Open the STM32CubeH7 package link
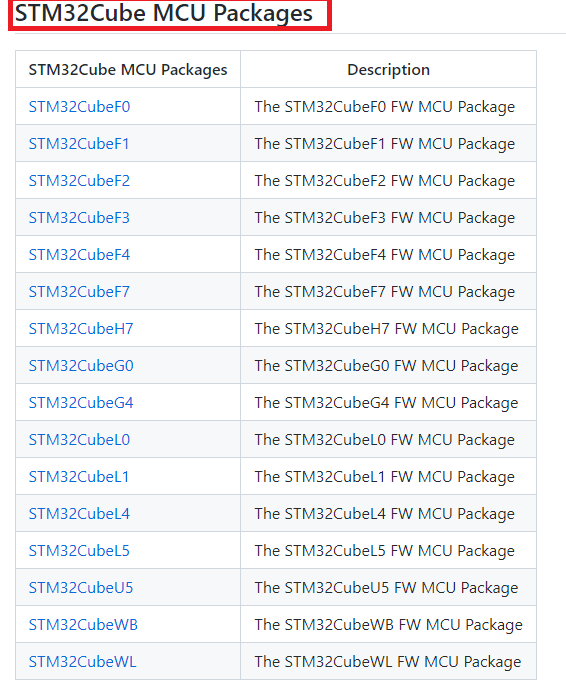This screenshot has width=566, height=696. (x=81, y=329)
